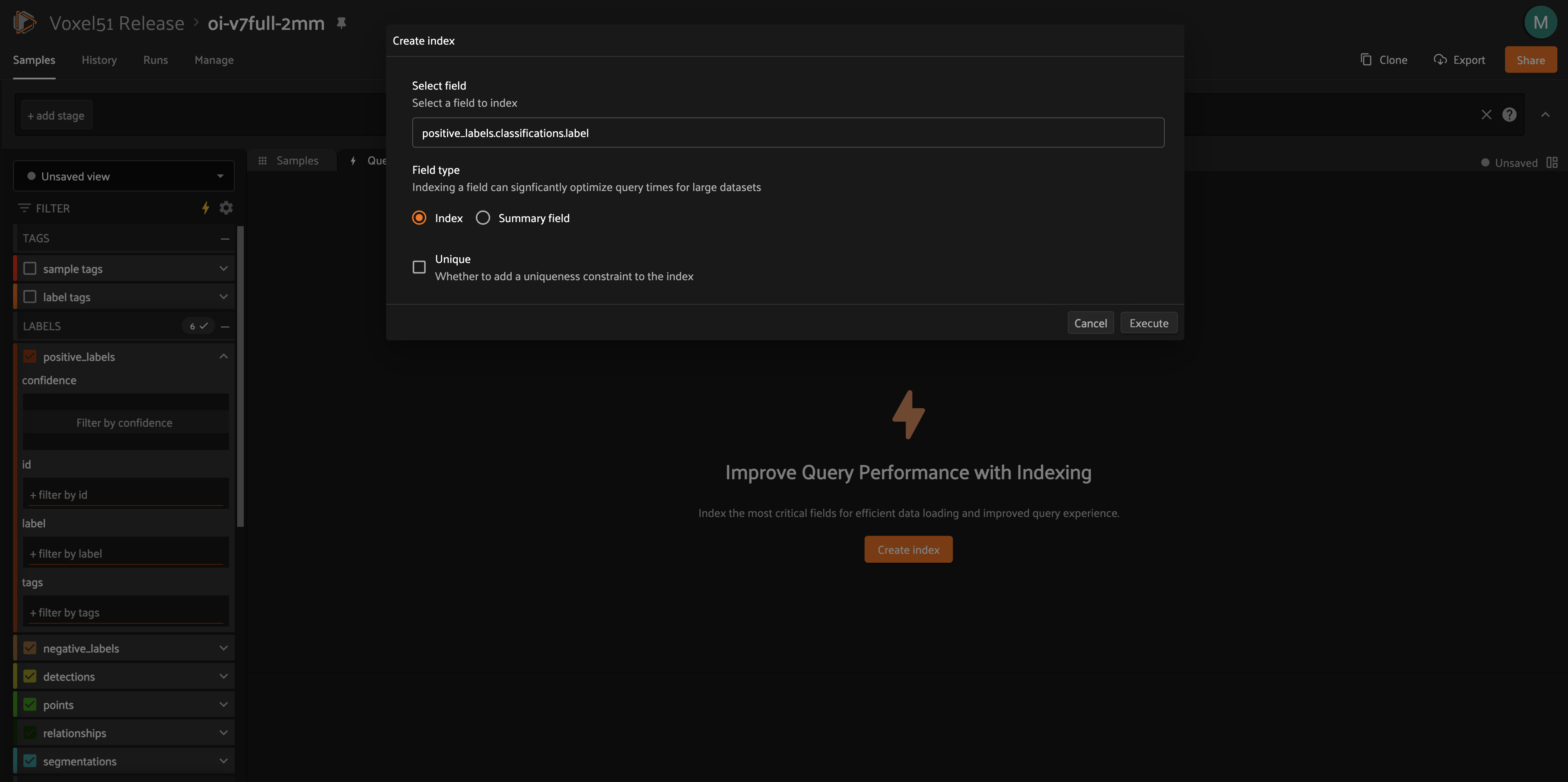Expand the segmentations chevron
The image size is (1568, 782).
(x=223, y=761)
